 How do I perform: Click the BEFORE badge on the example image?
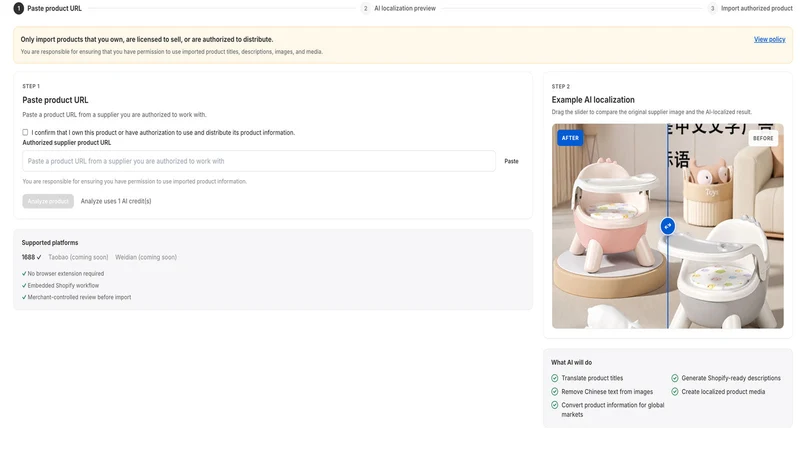point(763,138)
